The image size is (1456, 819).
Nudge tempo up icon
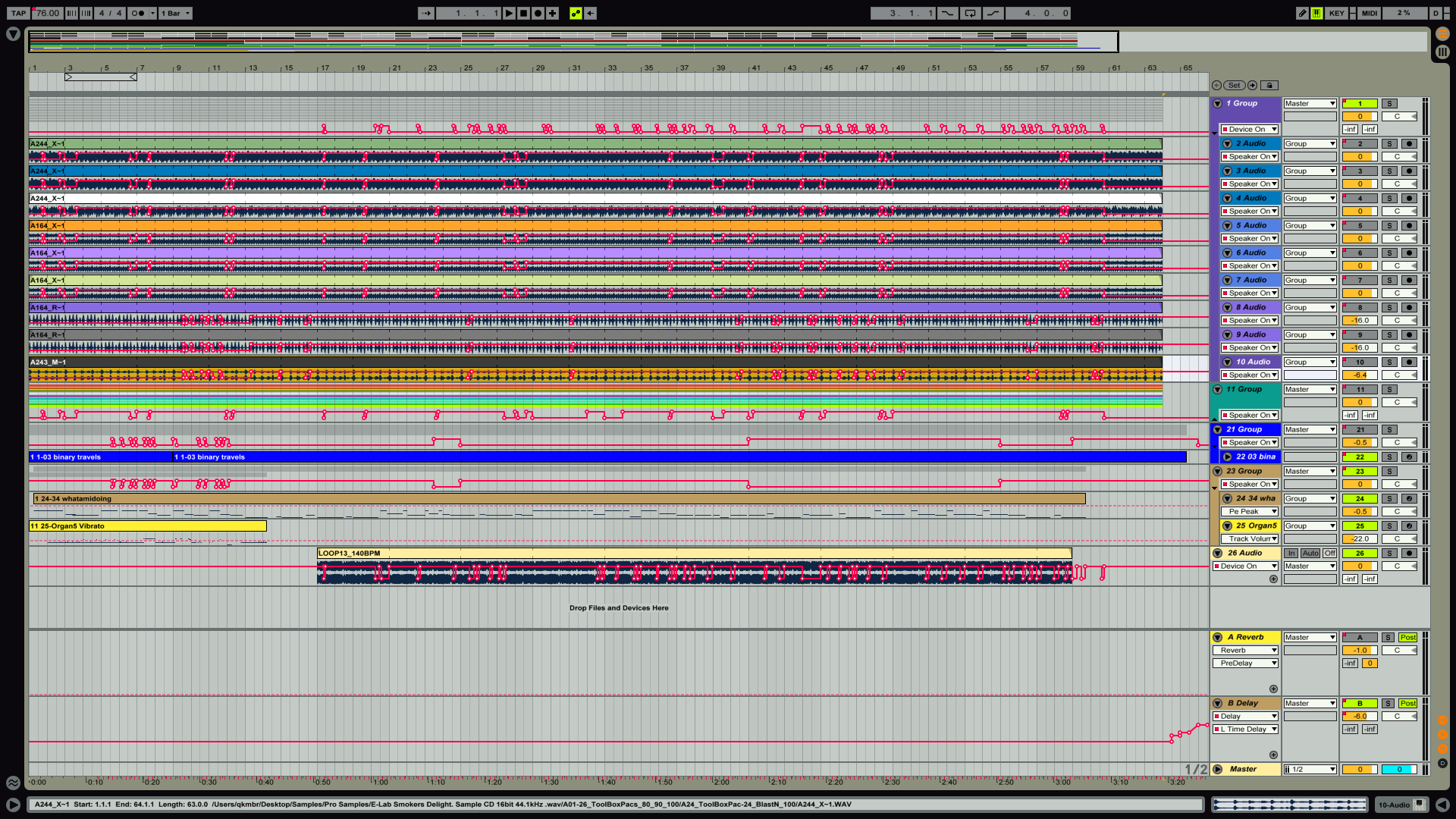click(x=86, y=13)
